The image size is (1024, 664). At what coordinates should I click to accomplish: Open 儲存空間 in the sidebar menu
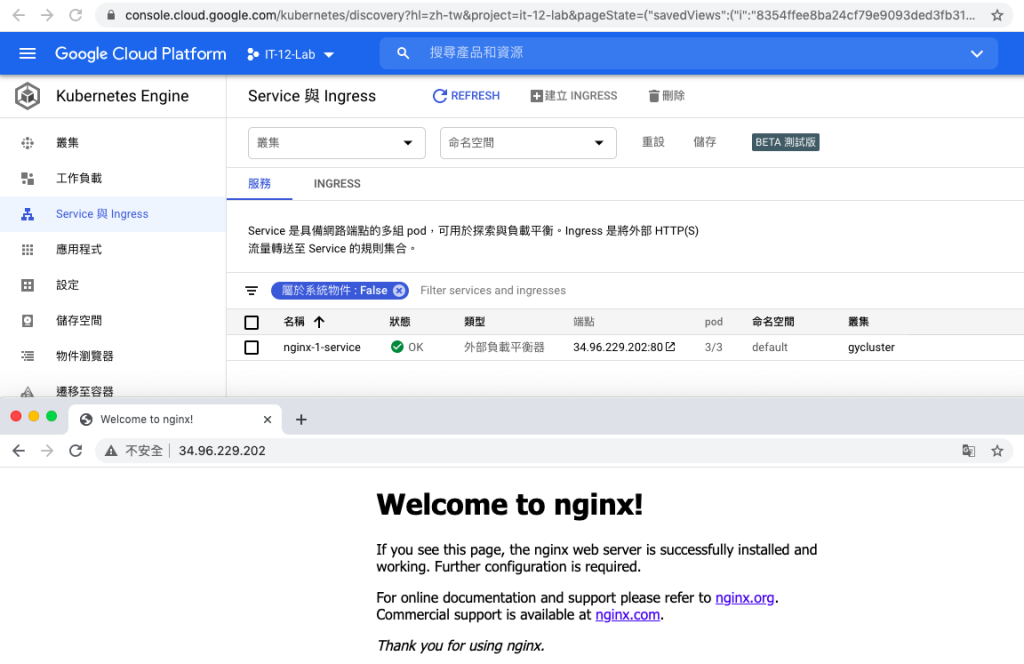(79, 321)
